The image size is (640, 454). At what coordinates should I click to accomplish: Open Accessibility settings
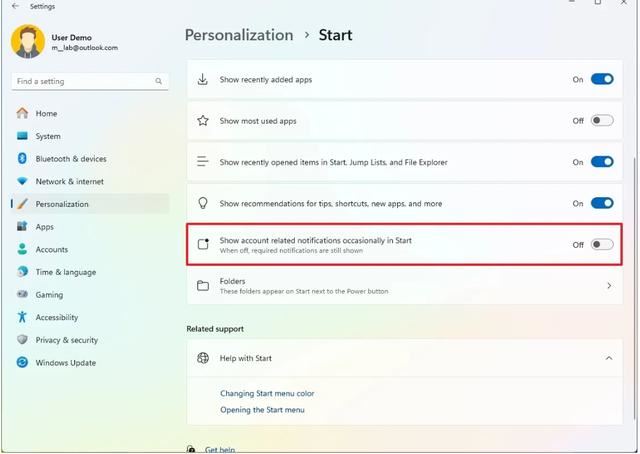56,317
